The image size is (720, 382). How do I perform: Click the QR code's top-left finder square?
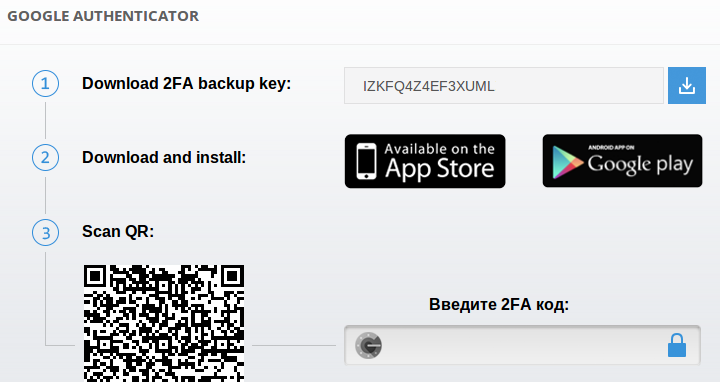95,276
